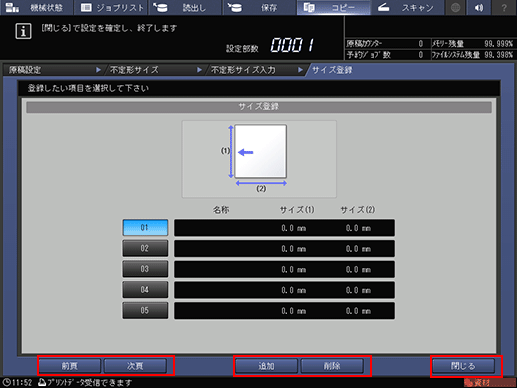
Task: Click the globe network icon
Action: click(456, 7)
